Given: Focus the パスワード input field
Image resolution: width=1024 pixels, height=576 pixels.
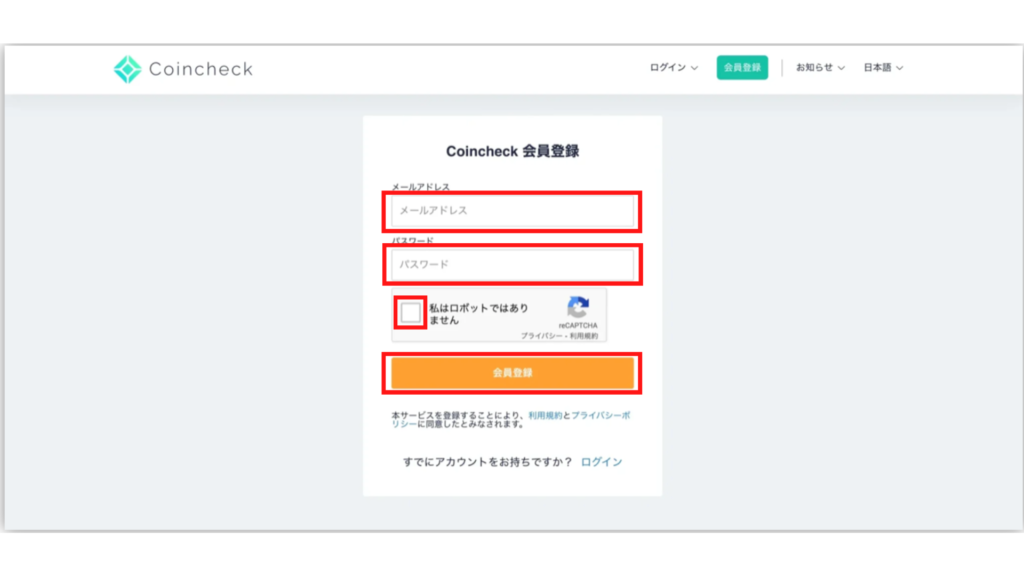Looking at the screenshot, I should [513, 264].
